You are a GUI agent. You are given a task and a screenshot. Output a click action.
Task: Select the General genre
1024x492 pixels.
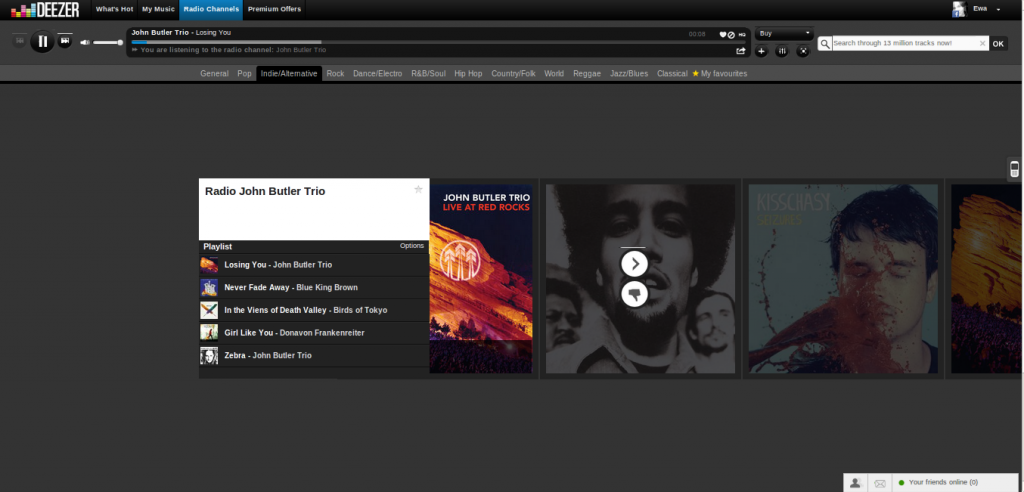click(x=214, y=74)
